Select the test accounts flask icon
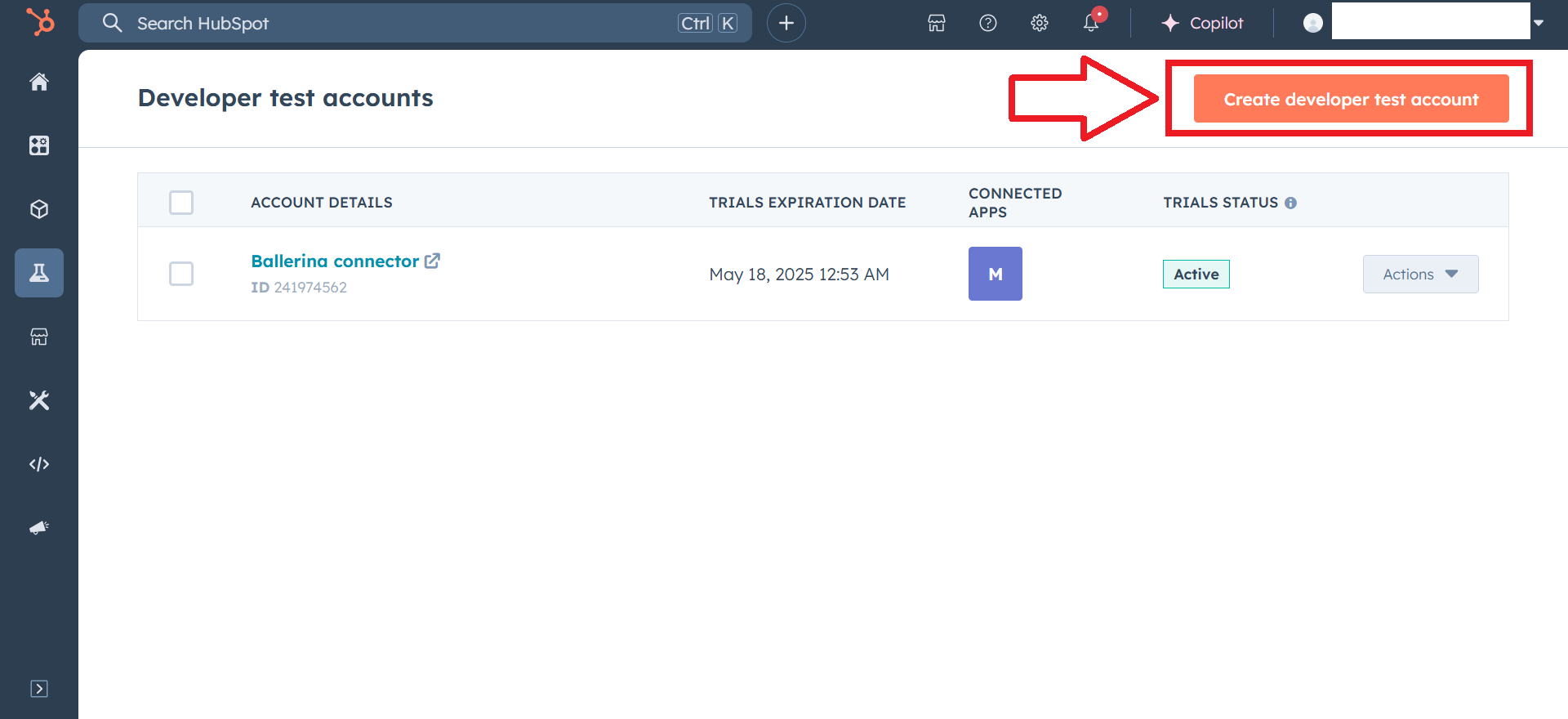 pos(39,273)
